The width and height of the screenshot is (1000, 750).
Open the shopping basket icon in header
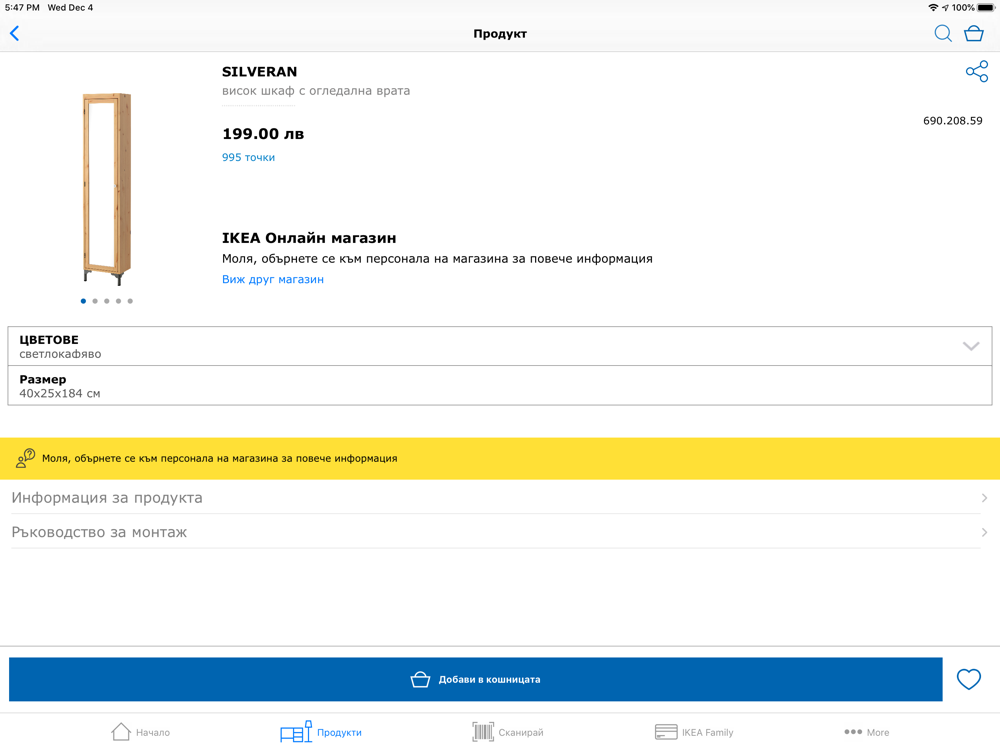tap(973, 33)
